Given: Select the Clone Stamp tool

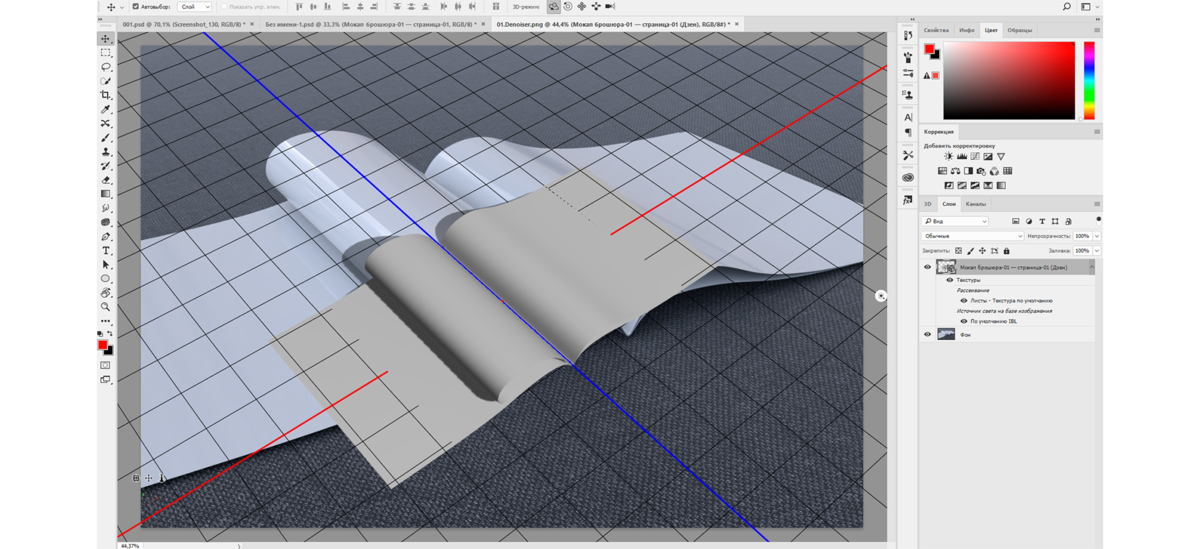Looking at the screenshot, I should (106, 152).
